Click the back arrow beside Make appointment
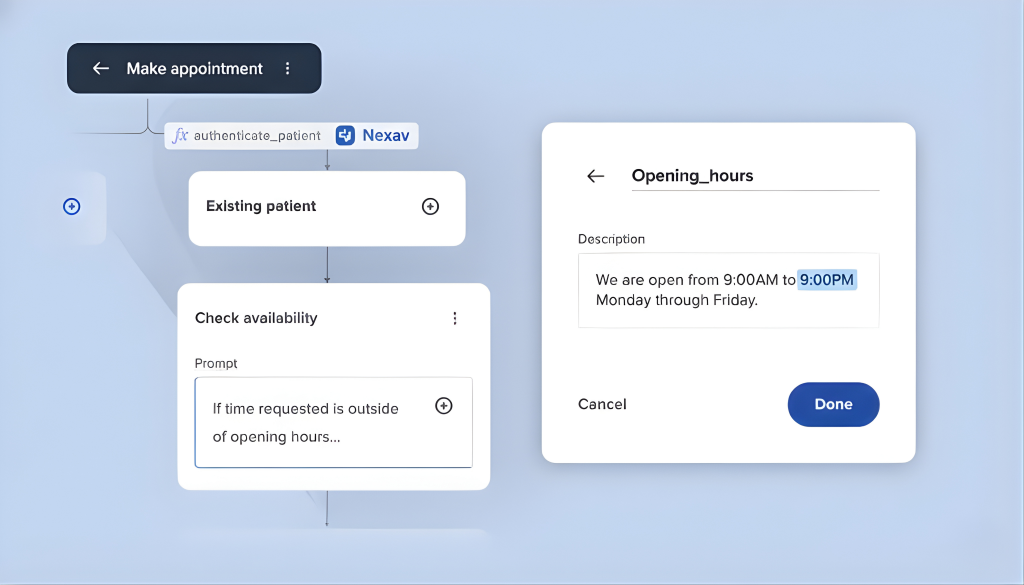This screenshot has height=585, width=1024. point(100,69)
